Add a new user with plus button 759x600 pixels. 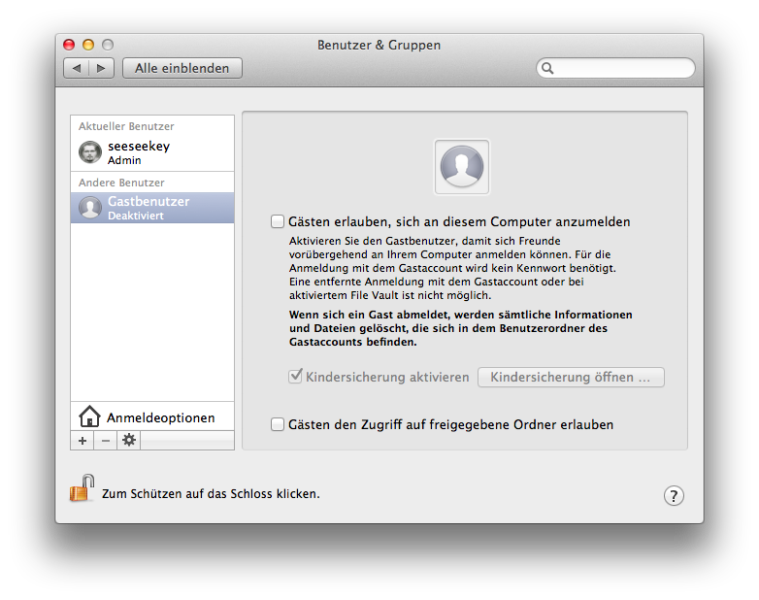coord(82,440)
